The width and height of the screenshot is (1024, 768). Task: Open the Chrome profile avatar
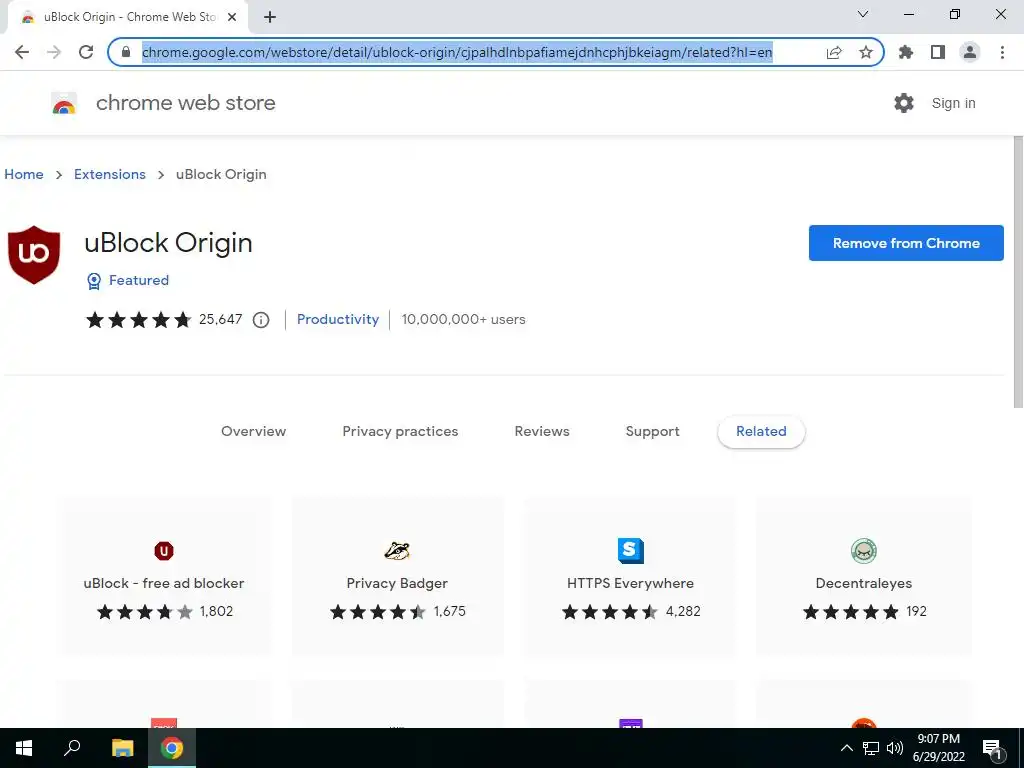(x=970, y=52)
